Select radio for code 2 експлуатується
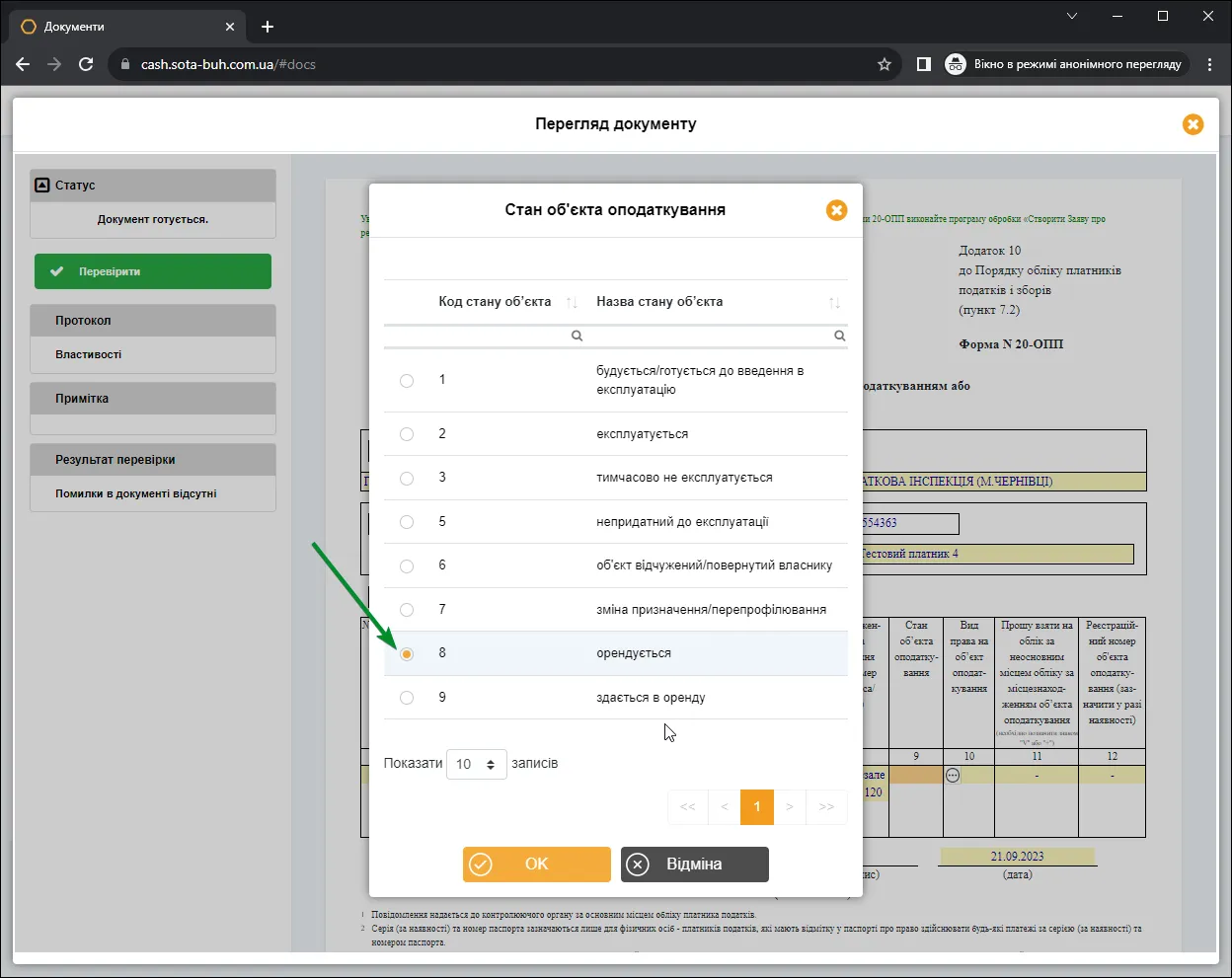Image resolution: width=1232 pixels, height=978 pixels. coord(407,434)
